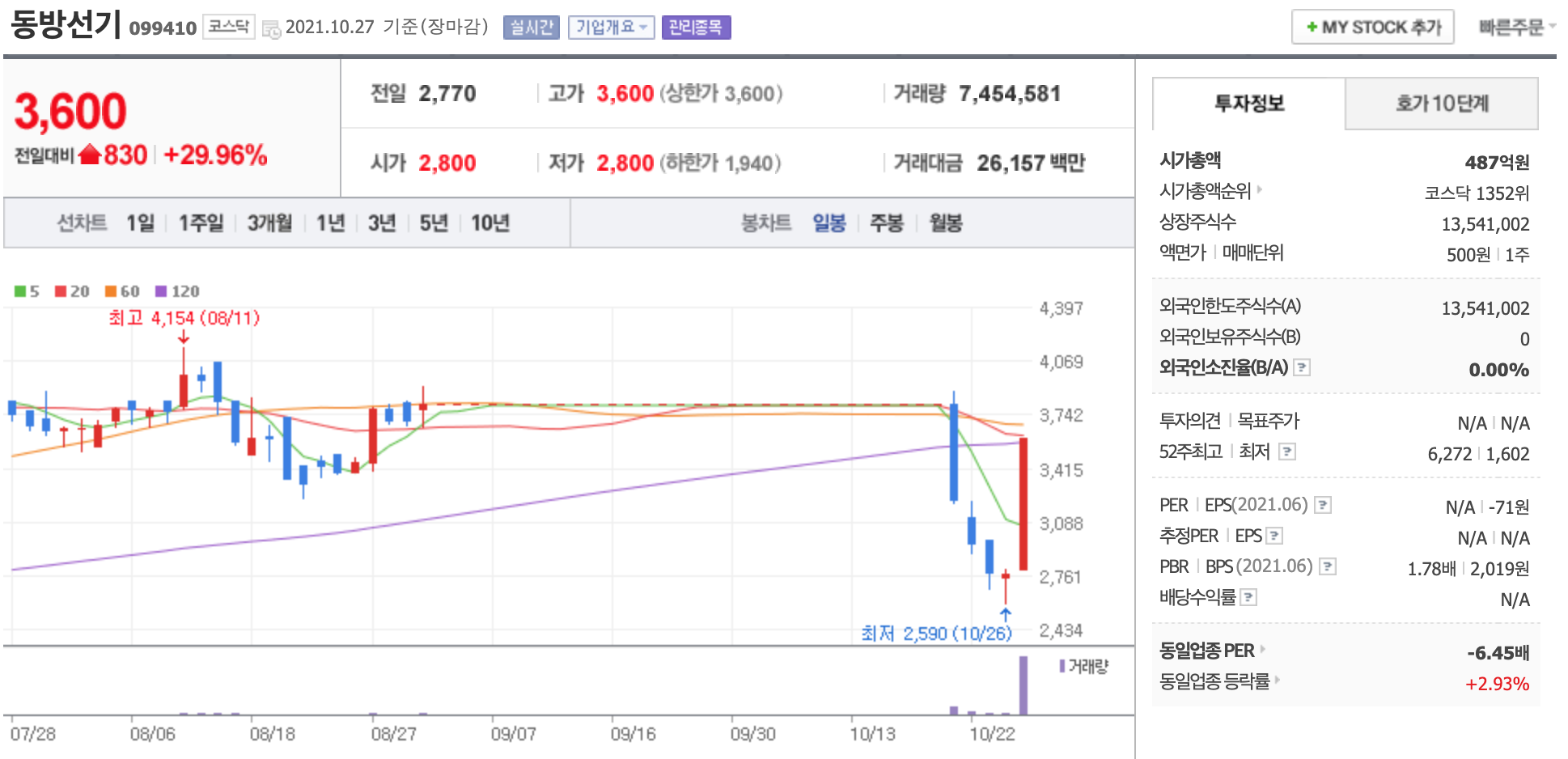Click the 상장주식수 value 13,541,002
The height and width of the screenshot is (759, 1568).
(1485, 223)
